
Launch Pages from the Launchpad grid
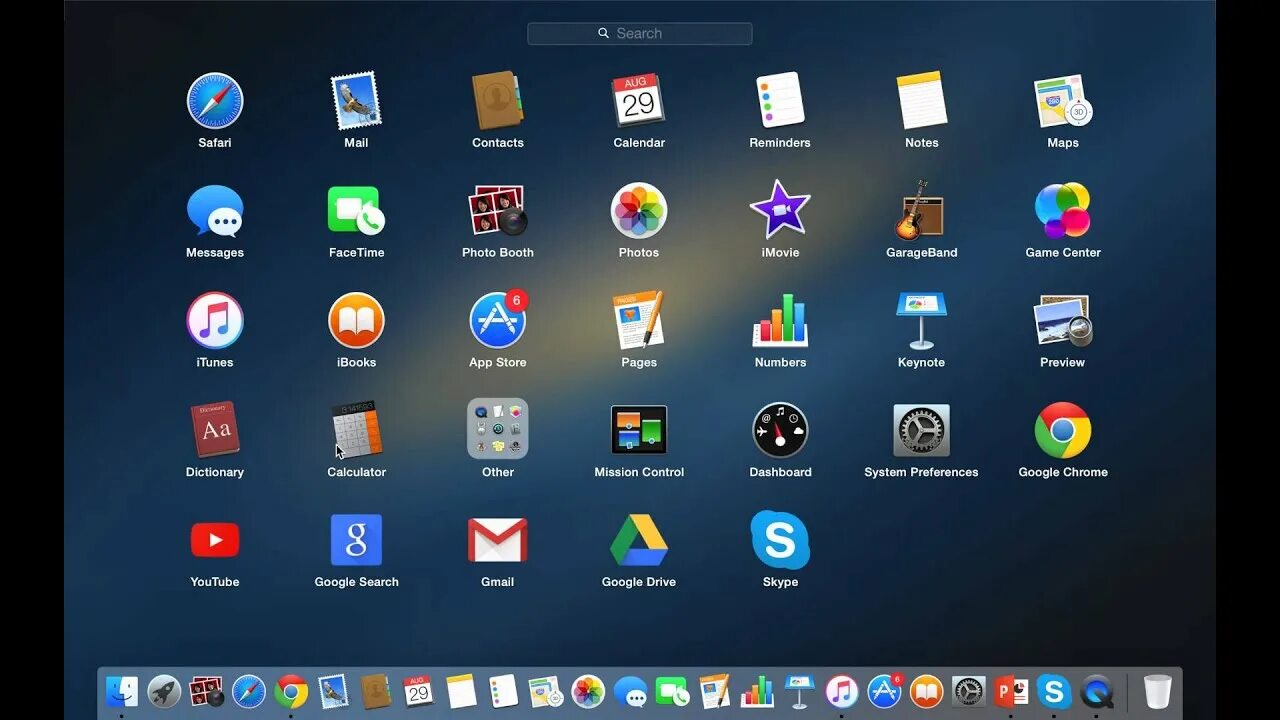(639, 321)
